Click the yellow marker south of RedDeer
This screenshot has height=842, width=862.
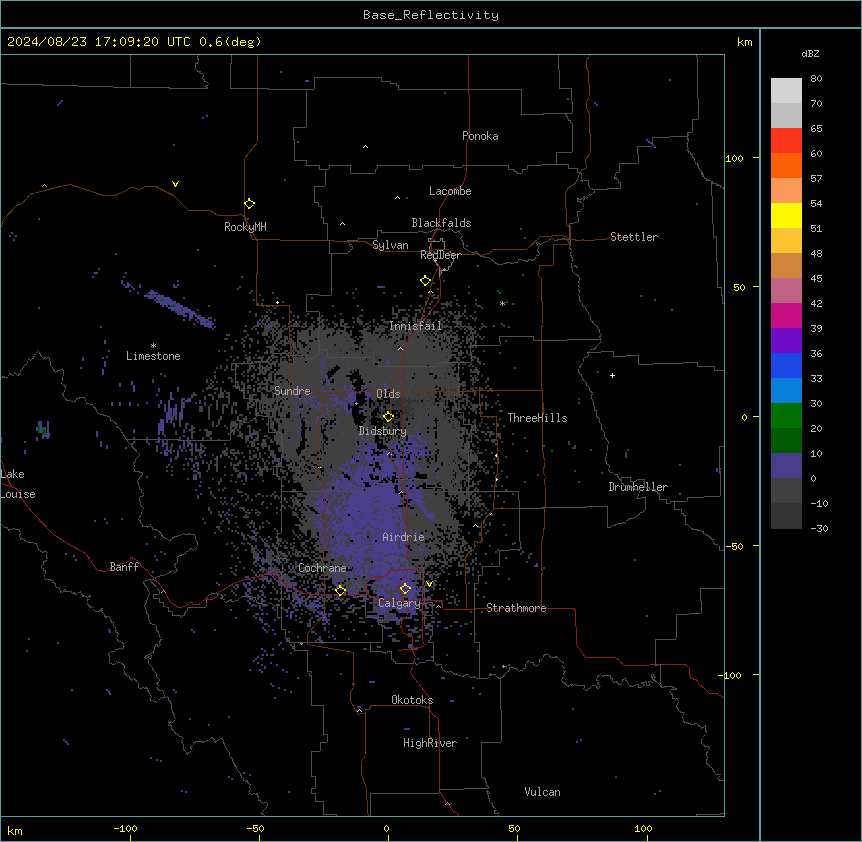point(425,280)
